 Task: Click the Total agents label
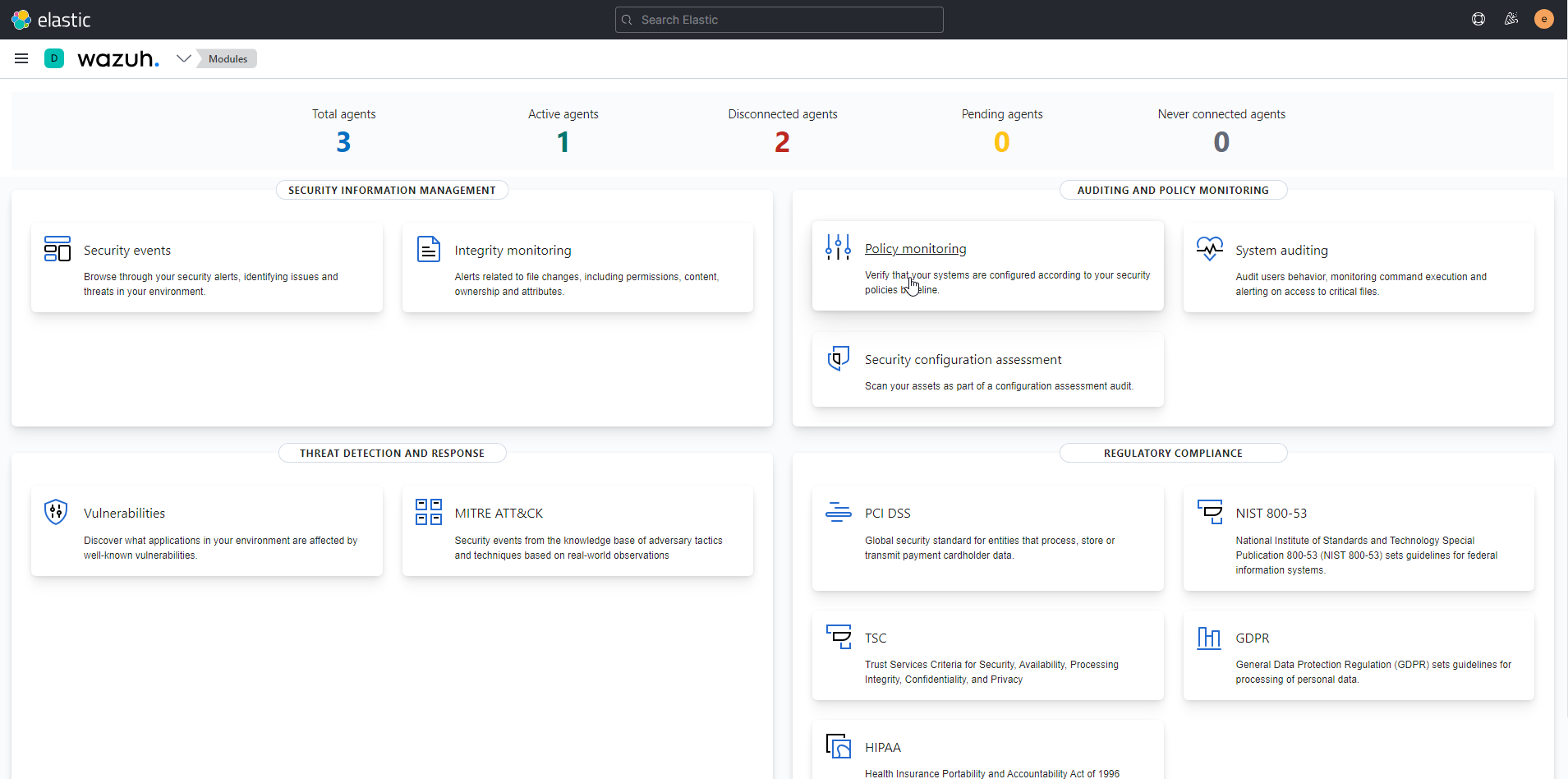[343, 114]
